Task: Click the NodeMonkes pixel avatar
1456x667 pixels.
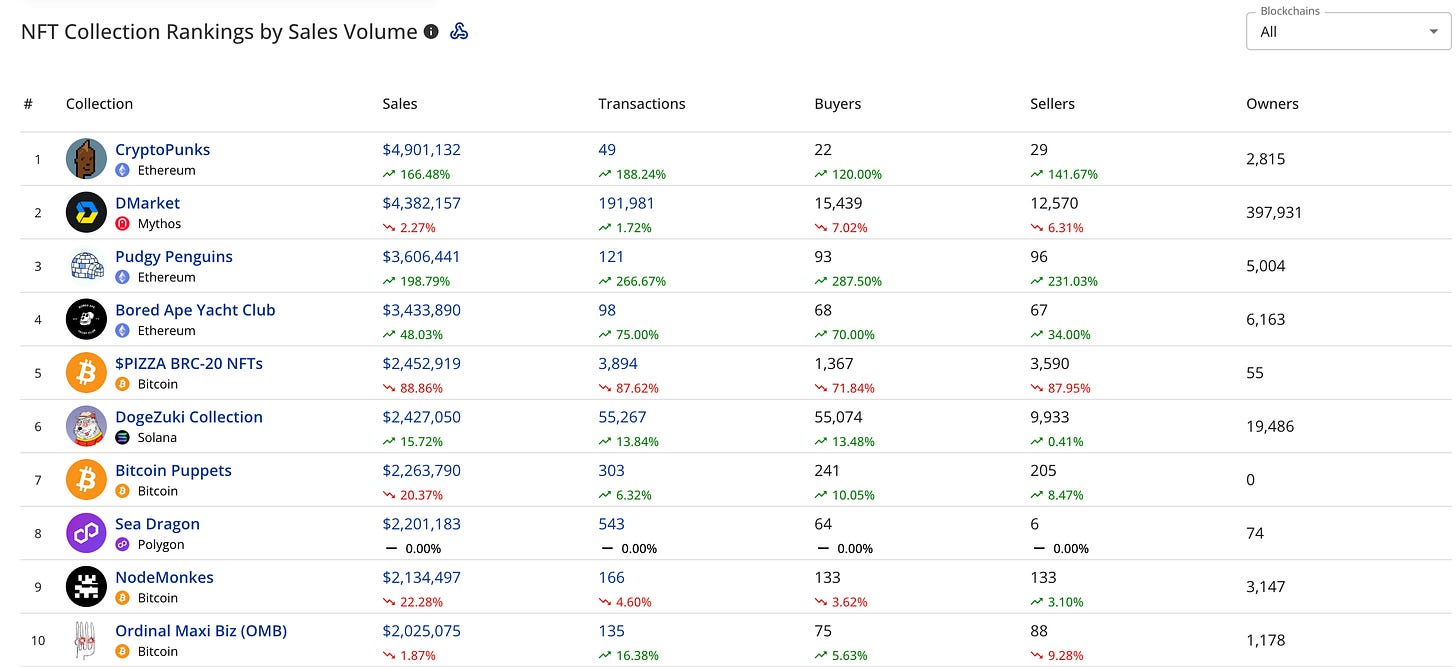Action: click(86, 587)
